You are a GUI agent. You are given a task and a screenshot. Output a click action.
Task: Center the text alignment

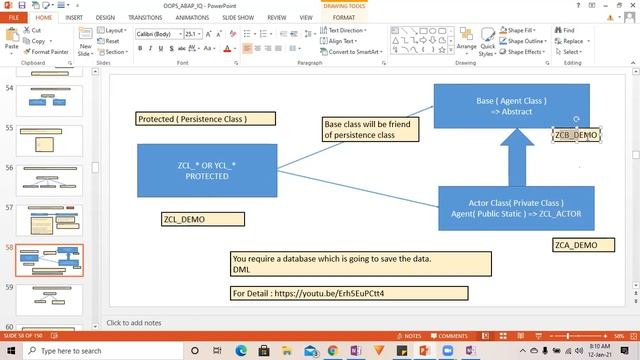(258, 48)
